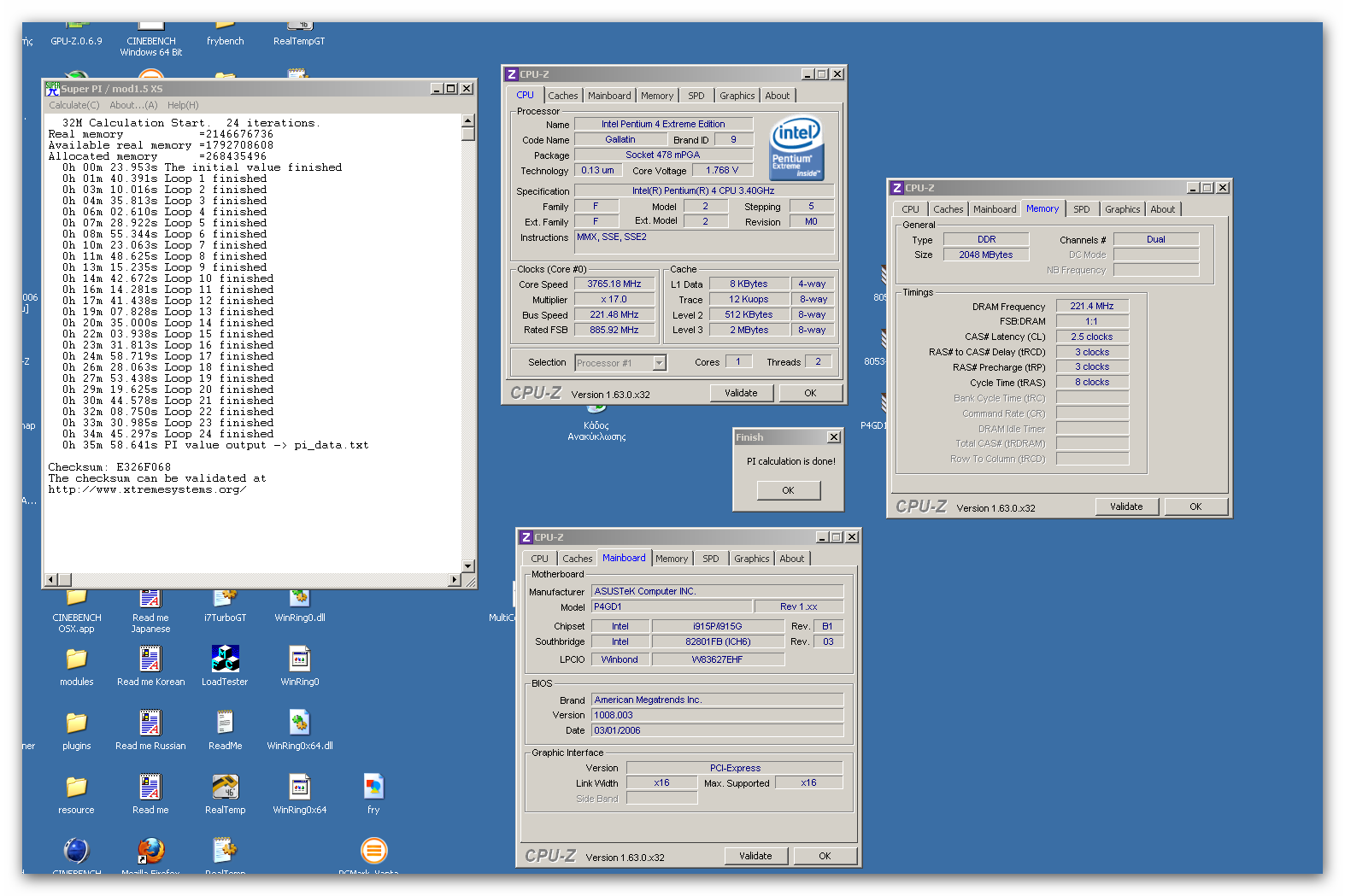Image resolution: width=1345 pixels, height=896 pixels.
Task: Select the WinRing0x64 file icon
Action: point(299,787)
